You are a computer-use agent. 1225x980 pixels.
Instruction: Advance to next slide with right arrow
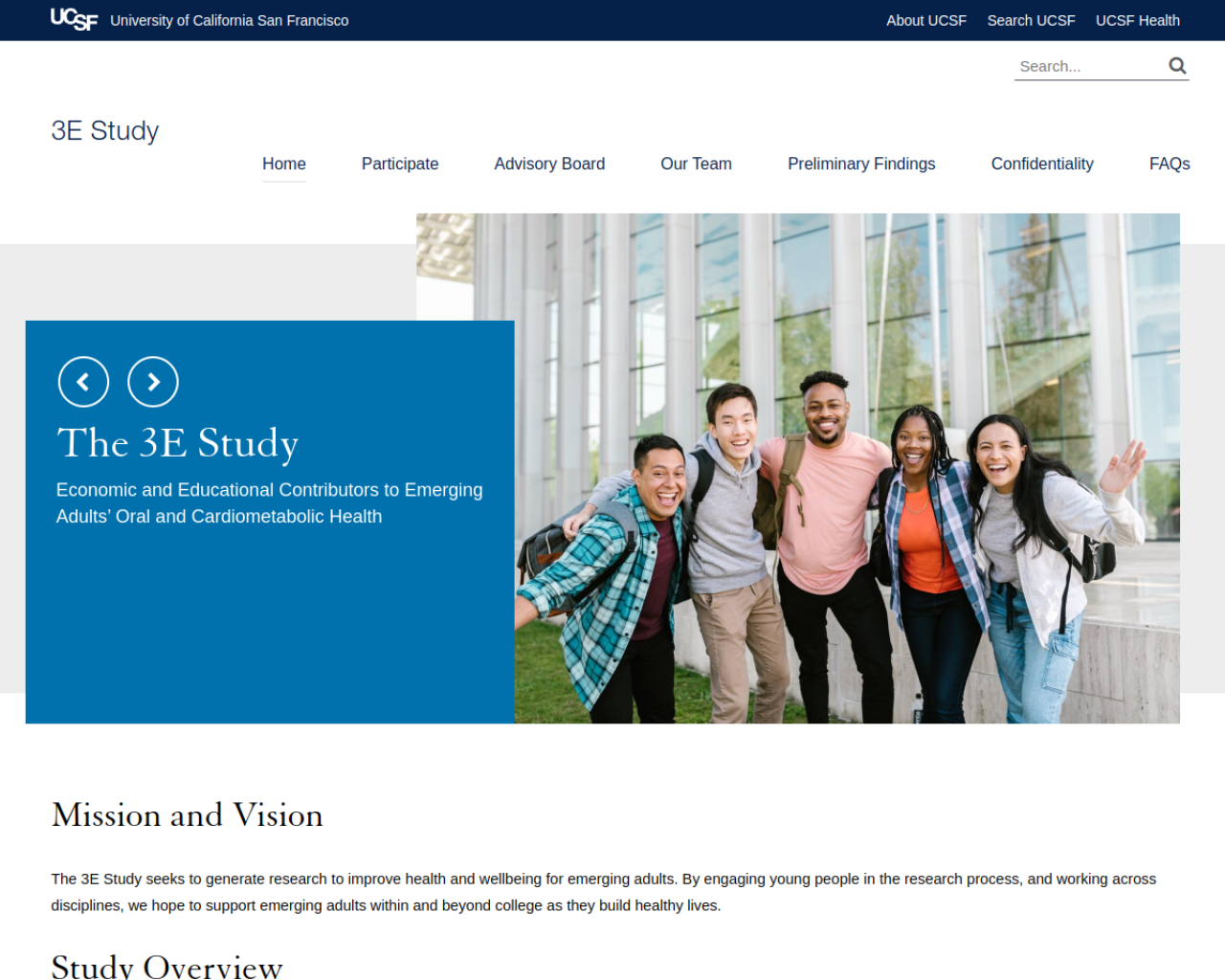(x=153, y=382)
